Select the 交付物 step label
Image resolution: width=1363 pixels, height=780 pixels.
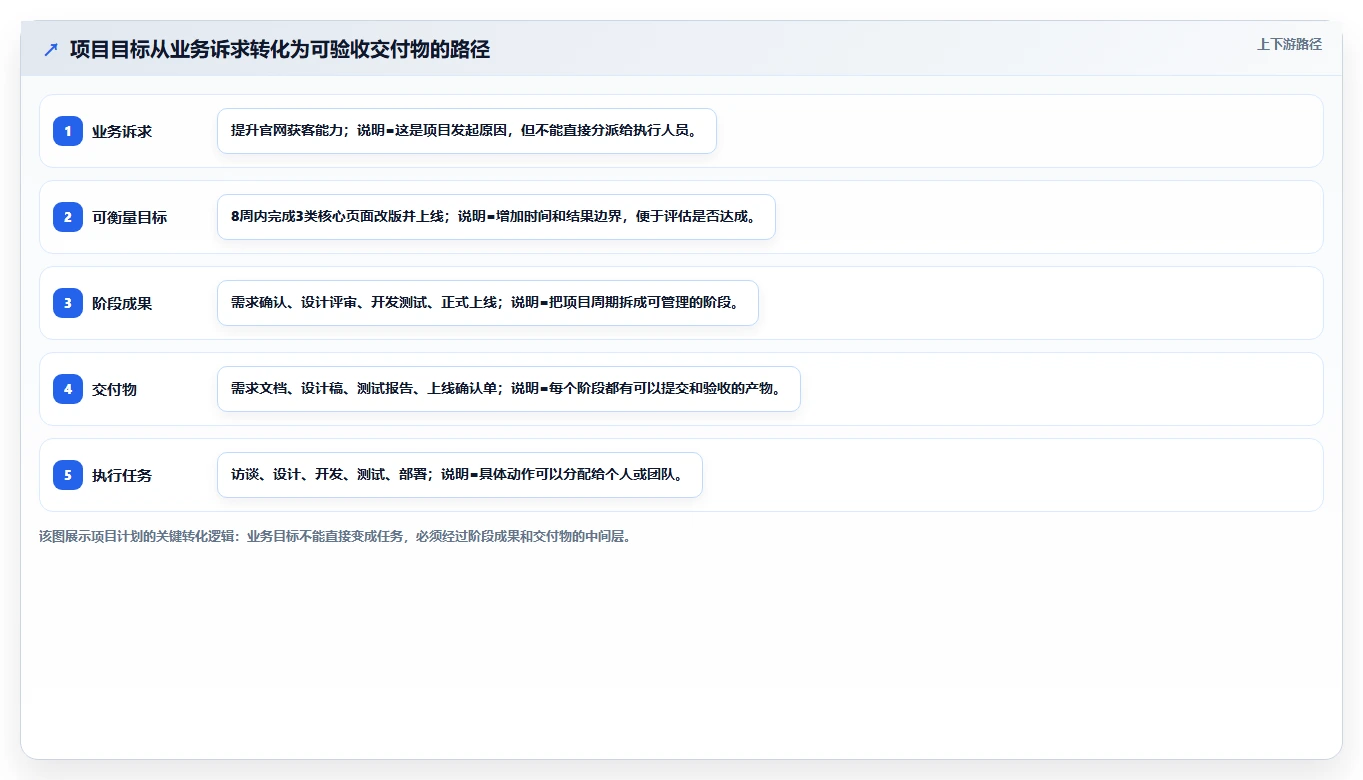(115, 389)
